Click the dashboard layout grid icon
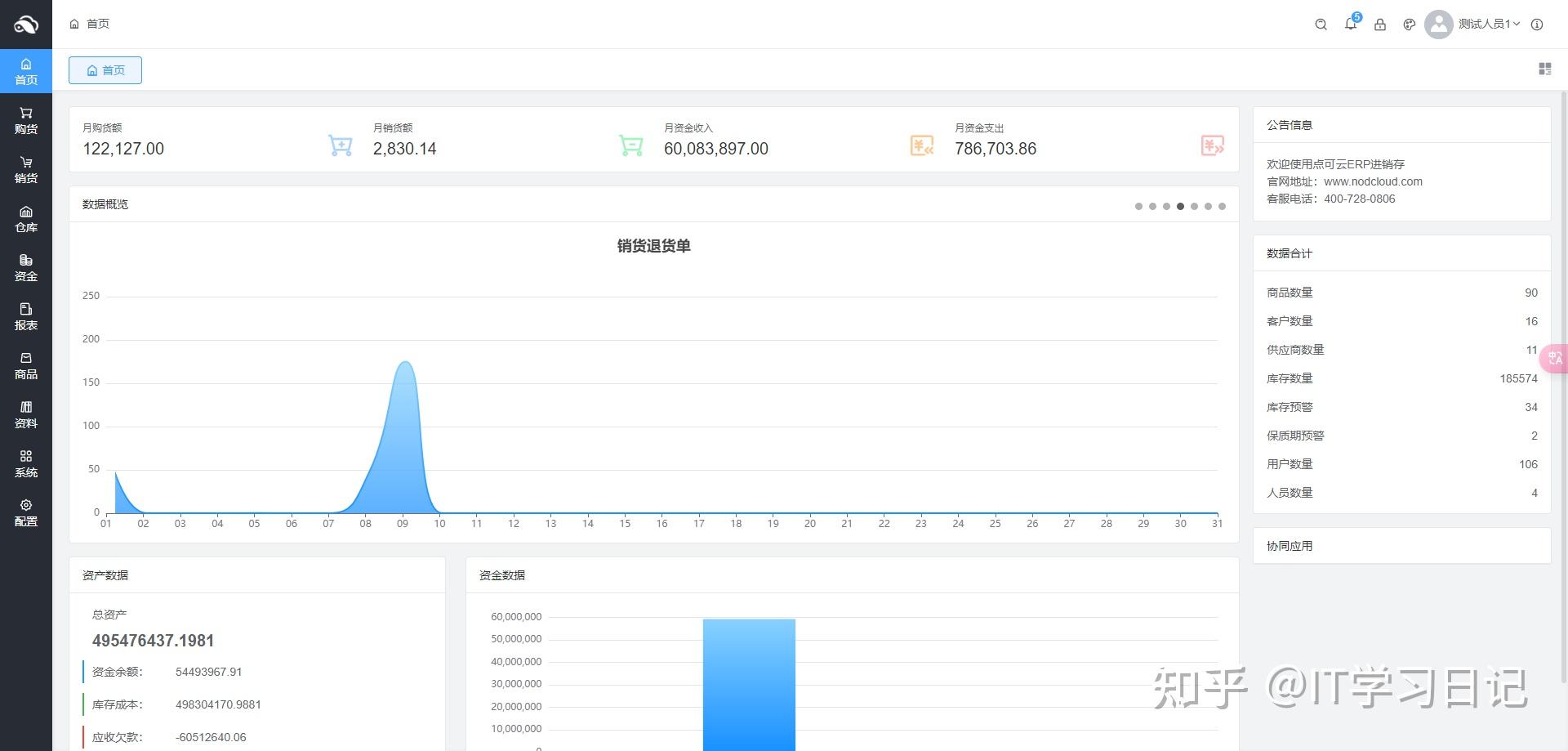The image size is (1568, 751). [1544, 69]
